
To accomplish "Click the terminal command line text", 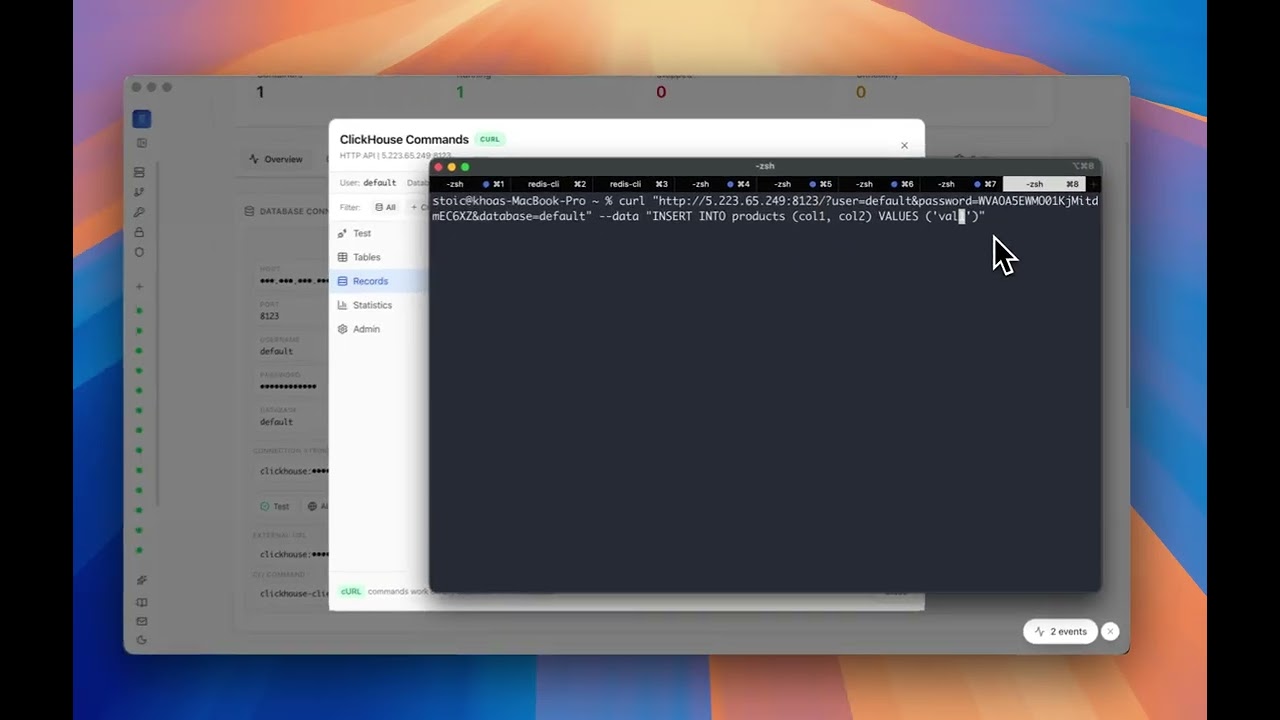I will click(765, 208).
